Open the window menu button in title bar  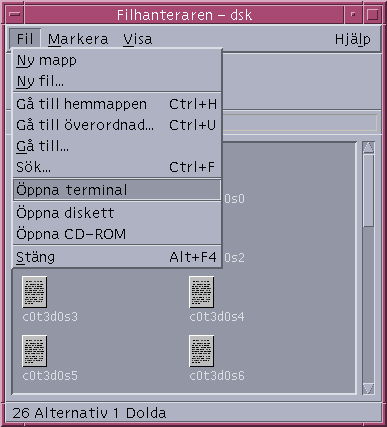coord(15,15)
